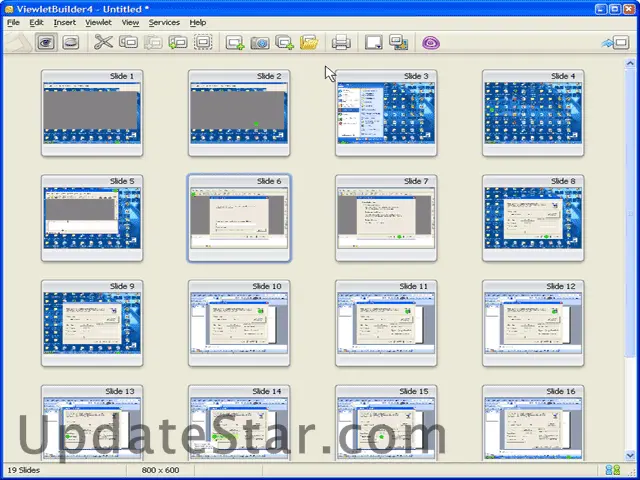The height and width of the screenshot is (480, 640).
Task: Open the Viewlet menu
Action: point(98,22)
